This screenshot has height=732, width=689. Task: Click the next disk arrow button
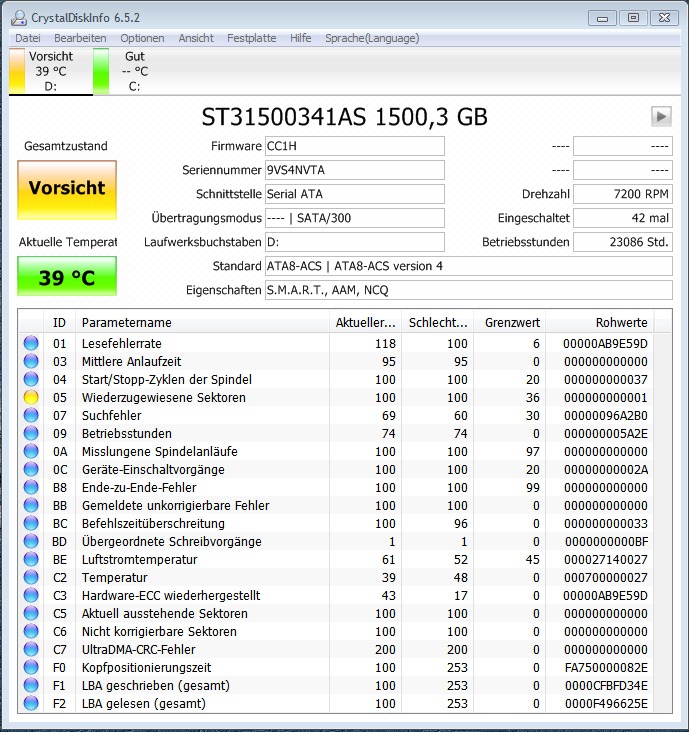click(661, 117)
